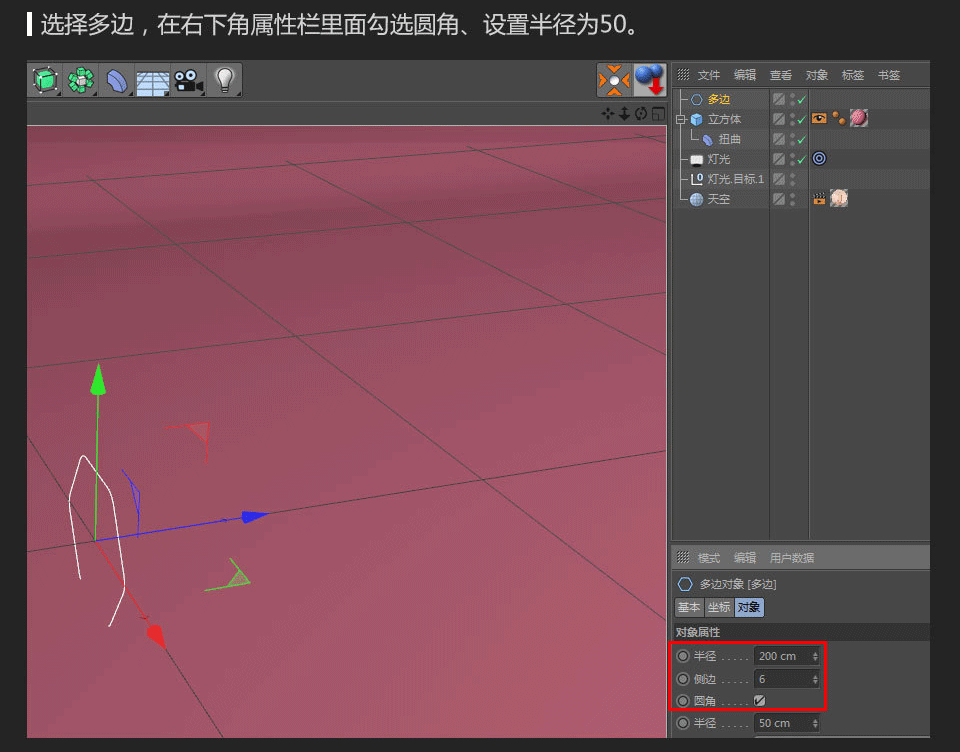Click the Light object icon in the toolbar
This screenshot has width=960, height=752.
225,80
